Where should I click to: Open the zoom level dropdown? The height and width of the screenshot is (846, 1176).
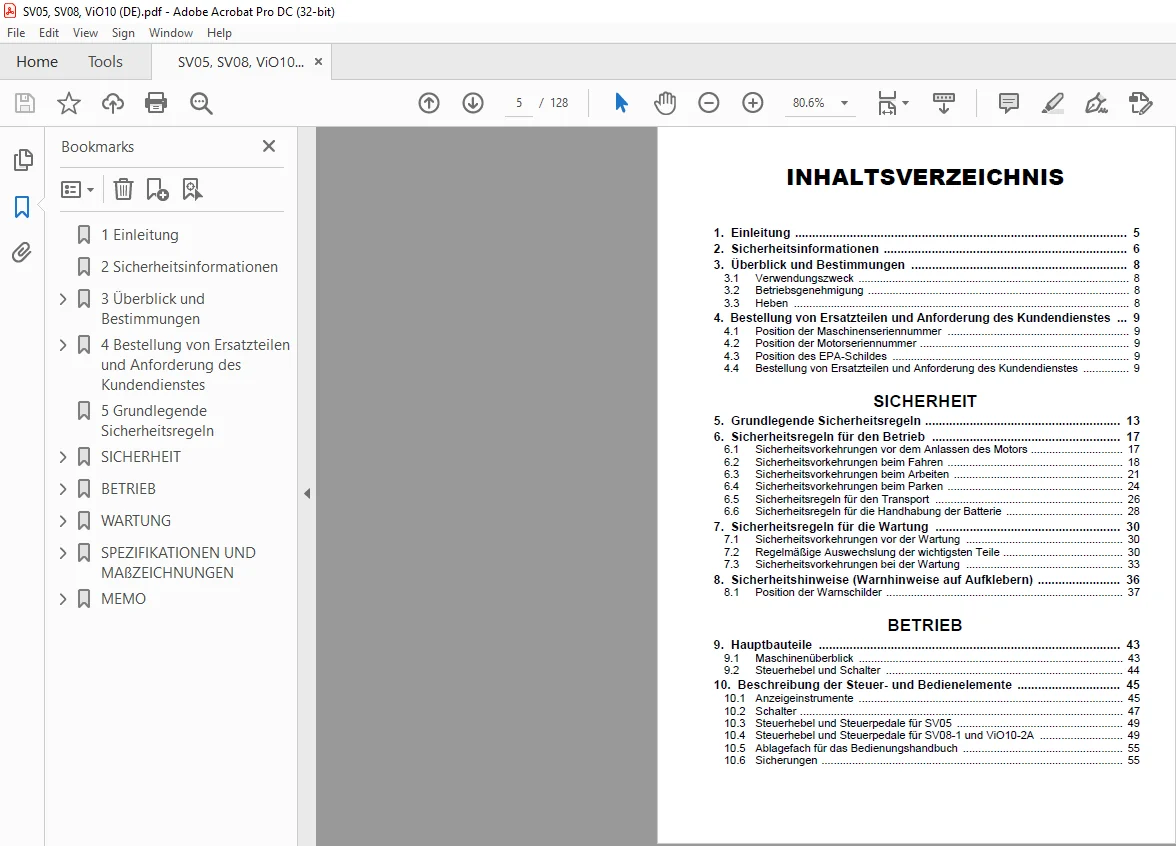(x=844, y=103)
